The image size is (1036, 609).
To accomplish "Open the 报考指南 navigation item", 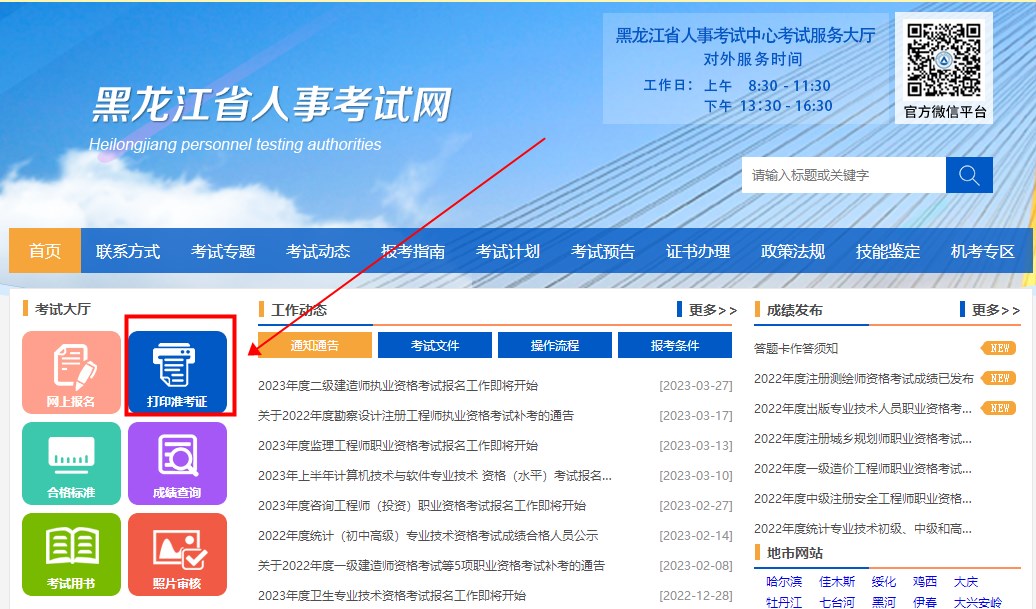I will 415,251.
